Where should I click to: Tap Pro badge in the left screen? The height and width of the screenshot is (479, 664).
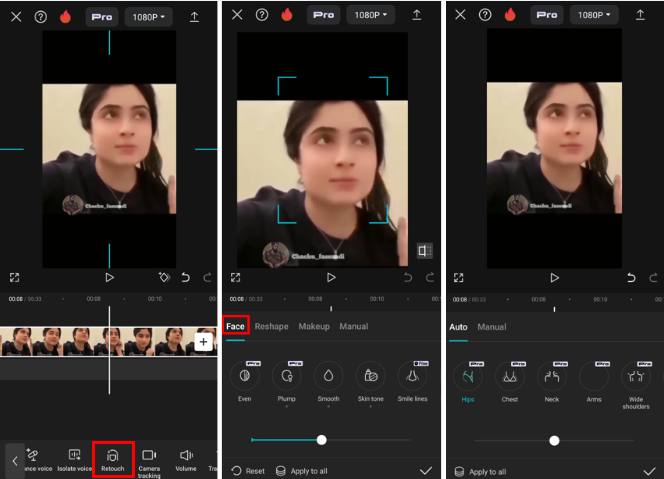102,17
